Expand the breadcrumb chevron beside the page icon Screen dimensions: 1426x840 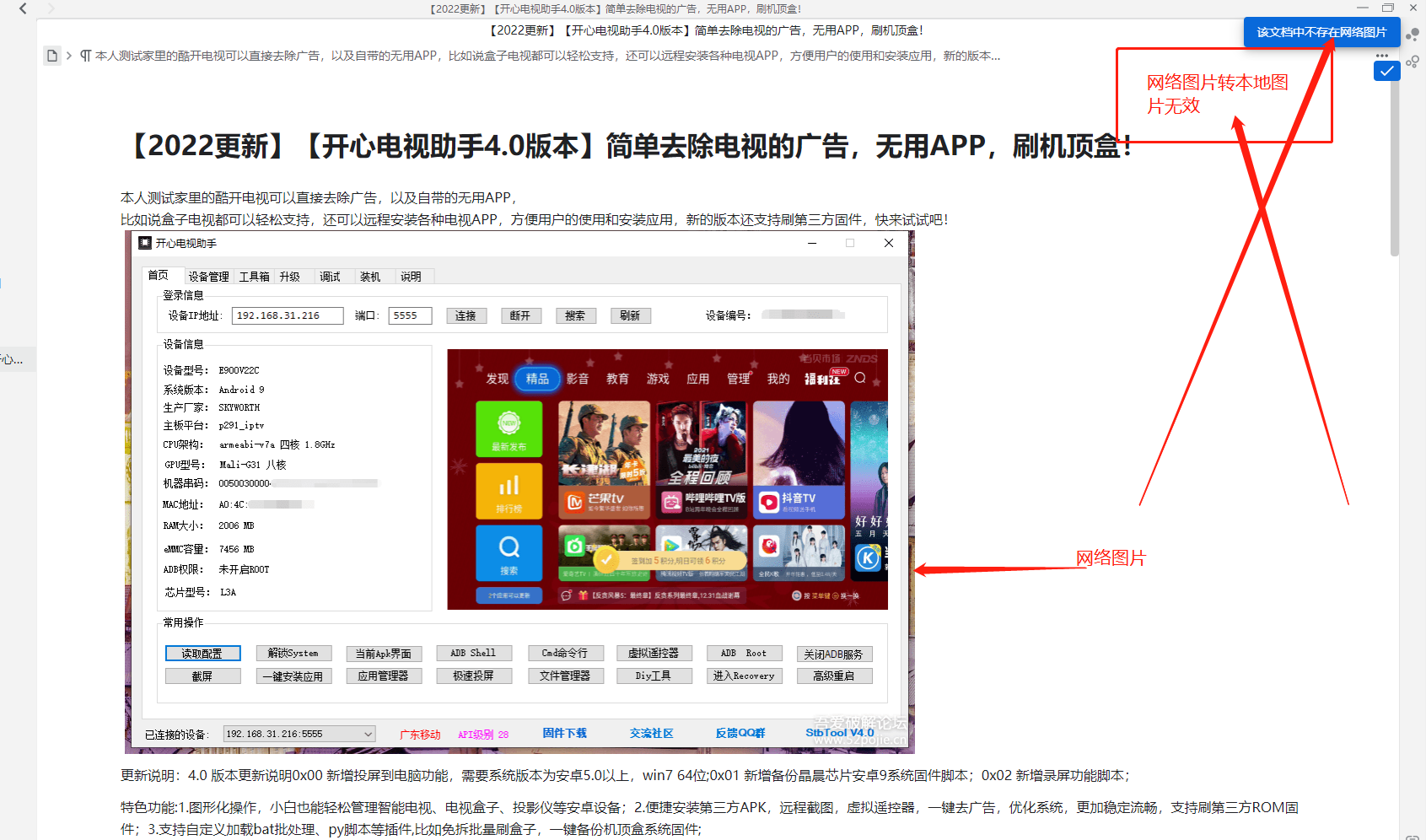[69, 56]
